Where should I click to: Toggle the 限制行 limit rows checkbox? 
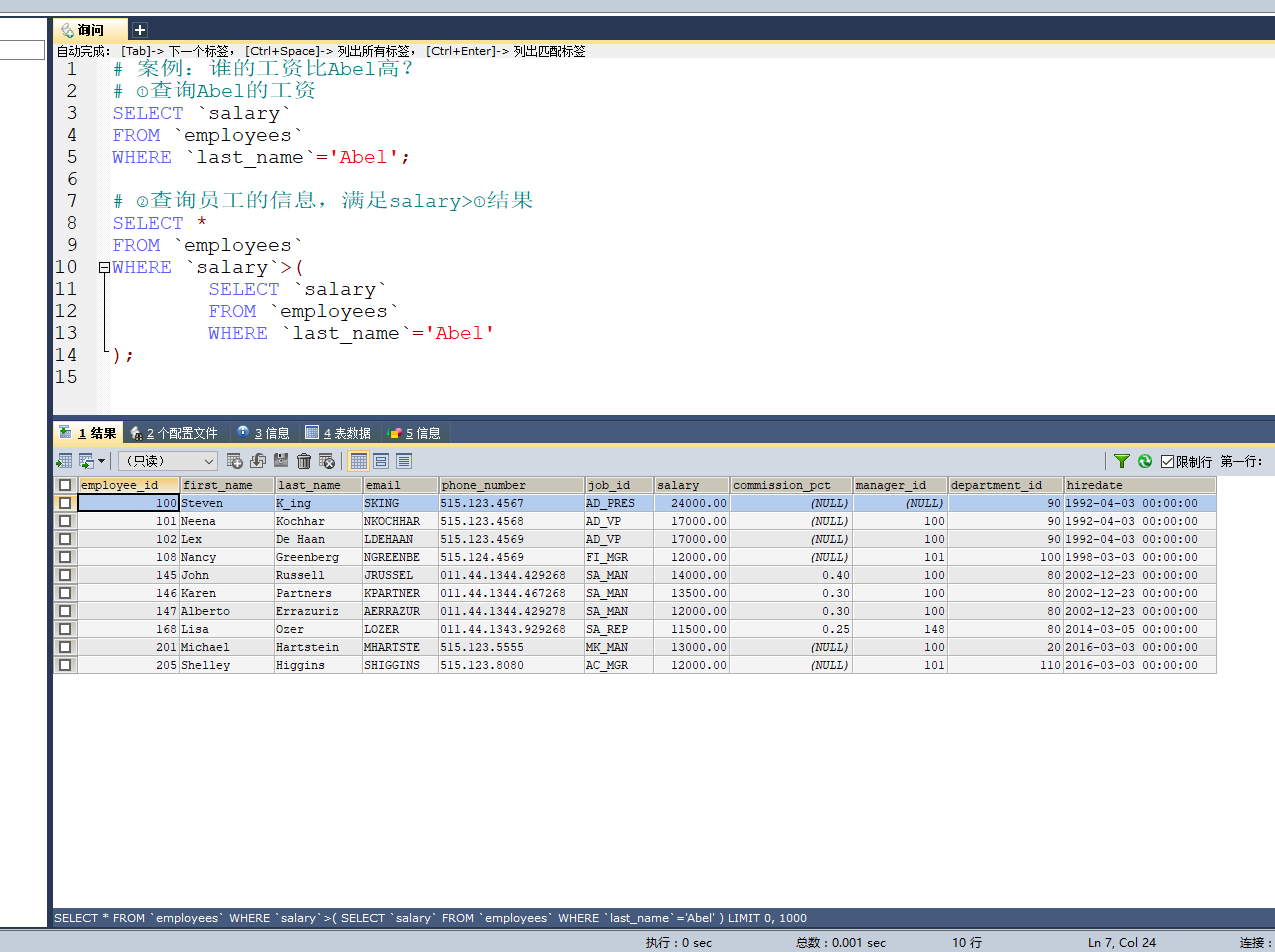pyautogui.click(x=1167, y=461)
